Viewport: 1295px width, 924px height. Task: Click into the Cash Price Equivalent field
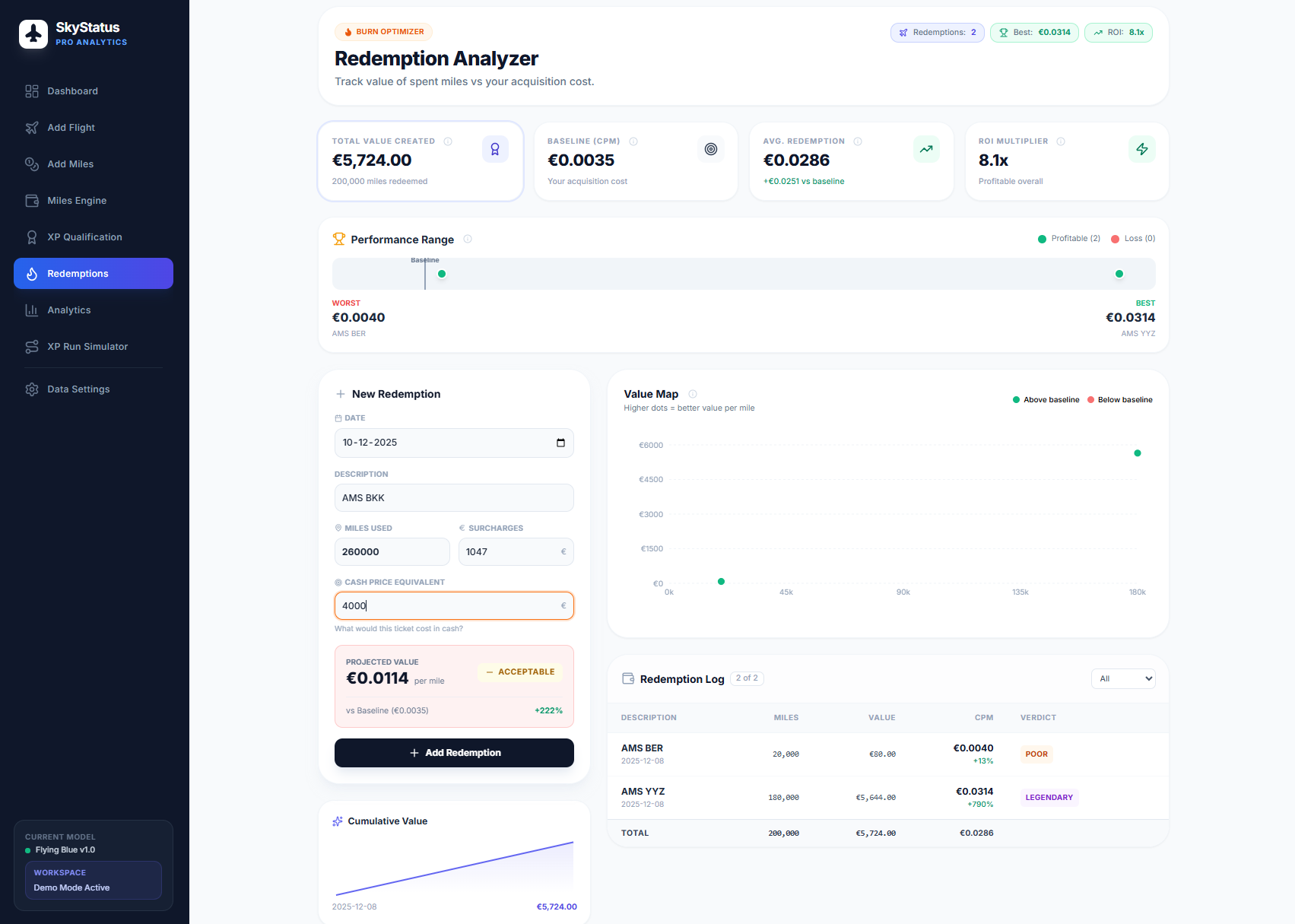click(x=449, y=606)
